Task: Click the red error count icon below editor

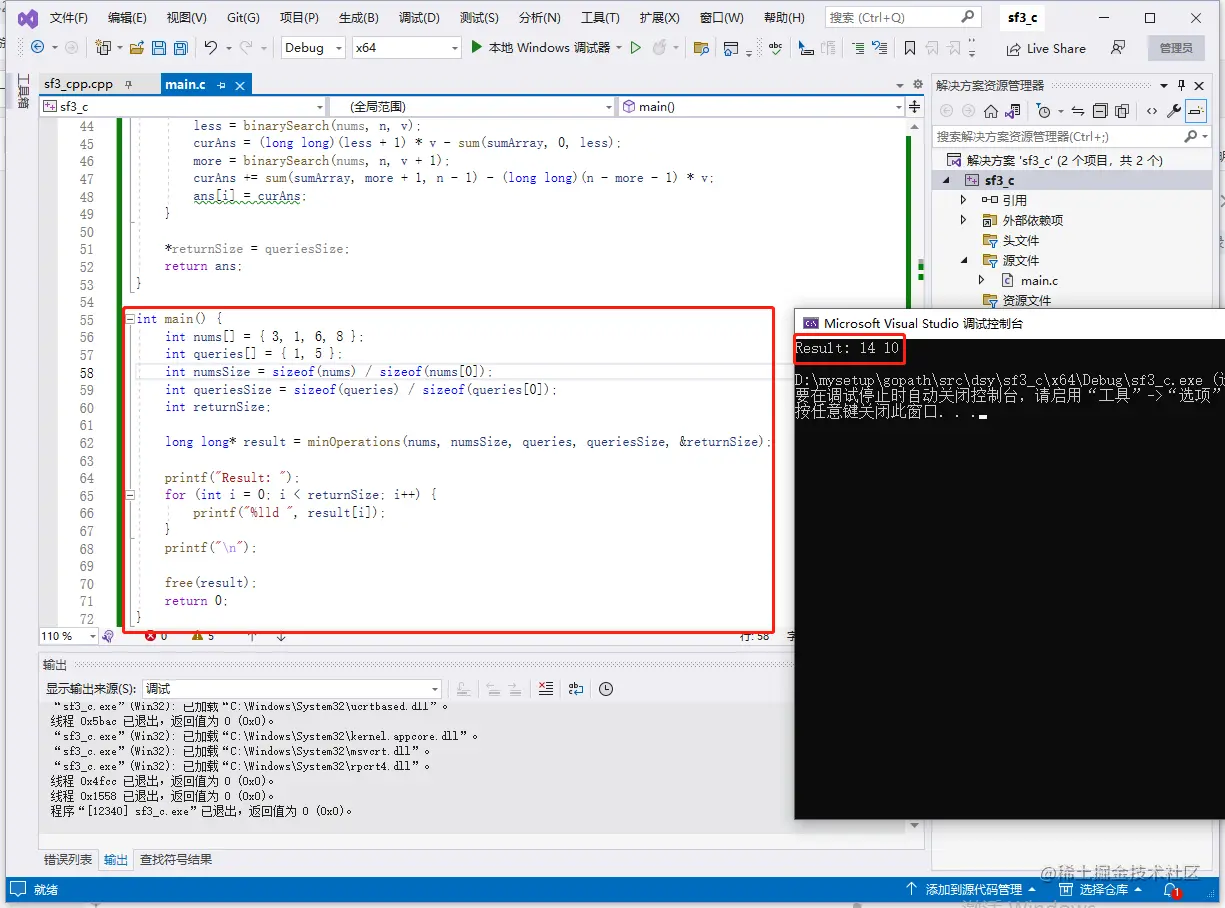Action: point(151,636)
